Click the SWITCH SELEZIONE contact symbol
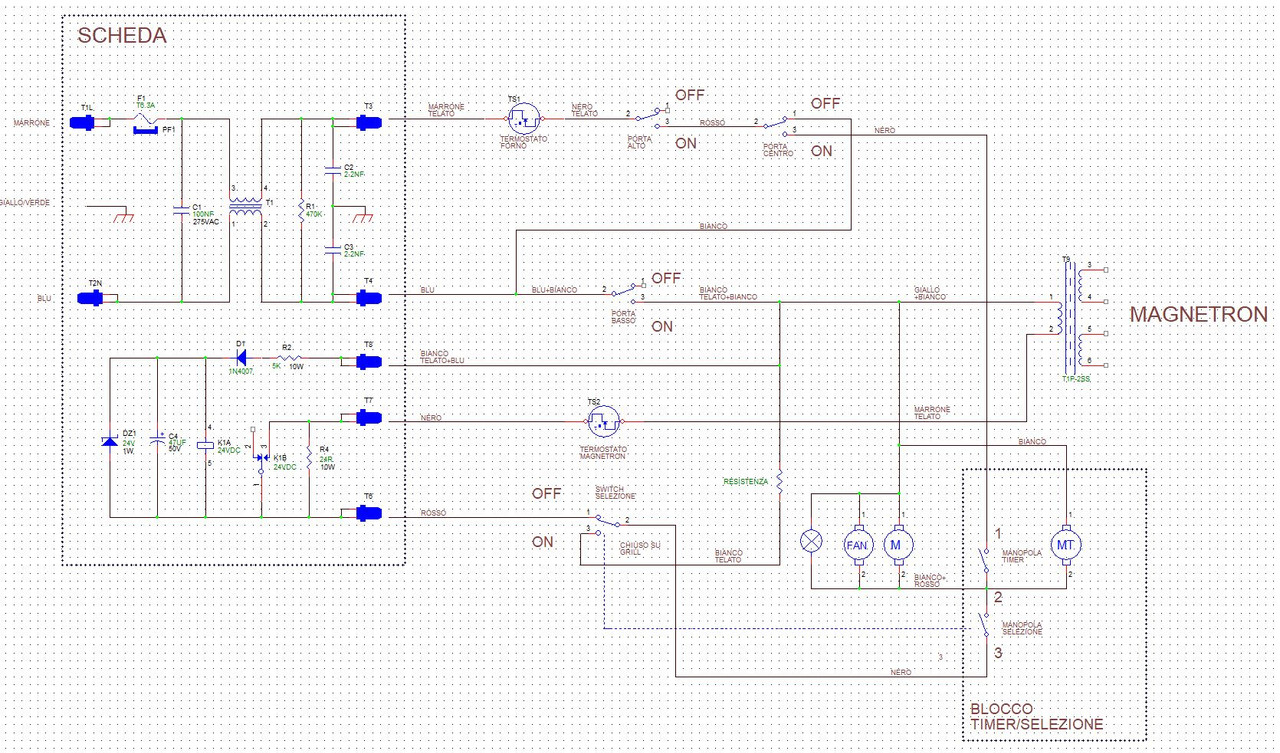The height and width of the screenshot is (753, 1280). click(x=607, y=525)
